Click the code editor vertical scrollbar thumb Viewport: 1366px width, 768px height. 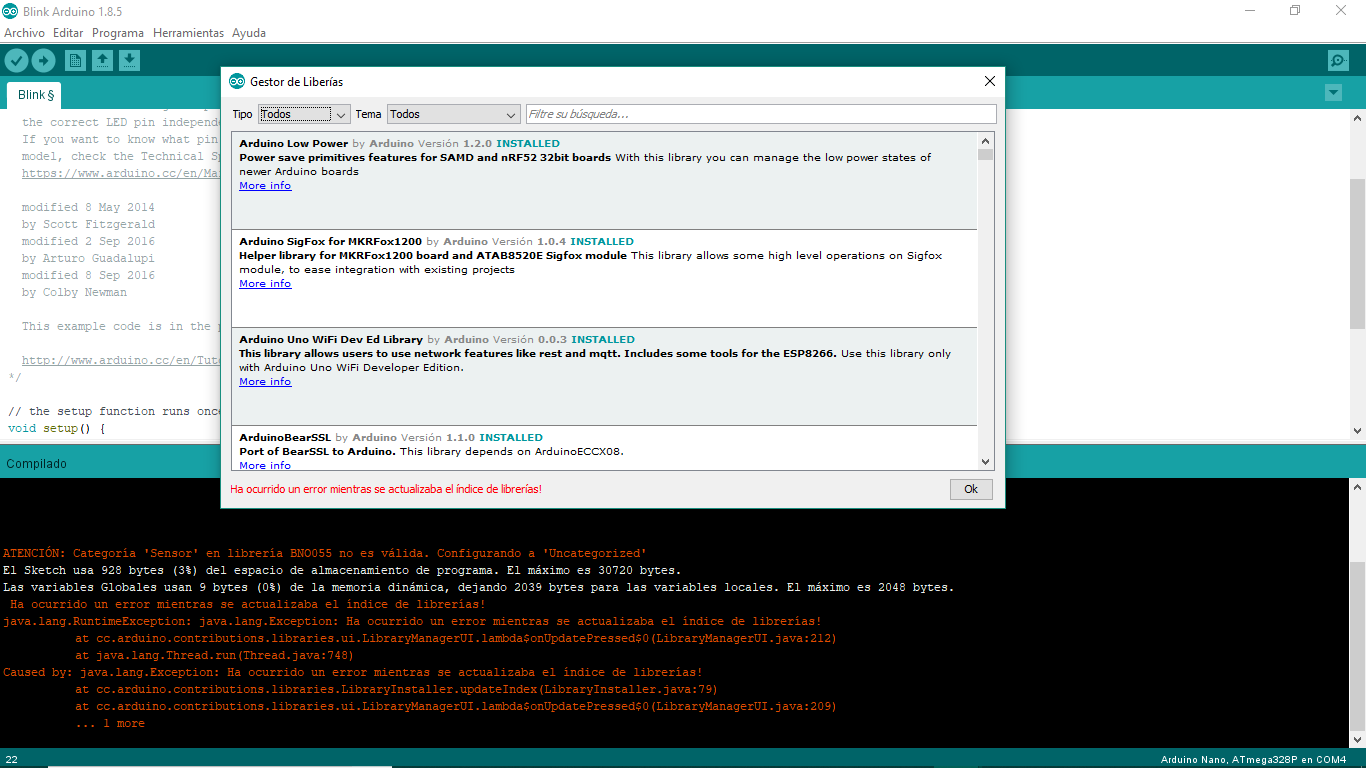[1357, 254]
